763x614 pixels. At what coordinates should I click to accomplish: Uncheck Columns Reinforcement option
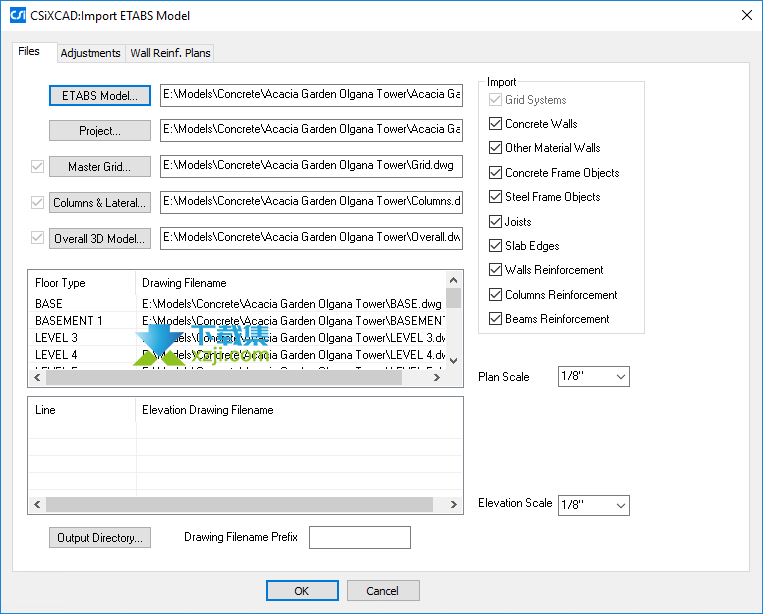pos(495,294)
